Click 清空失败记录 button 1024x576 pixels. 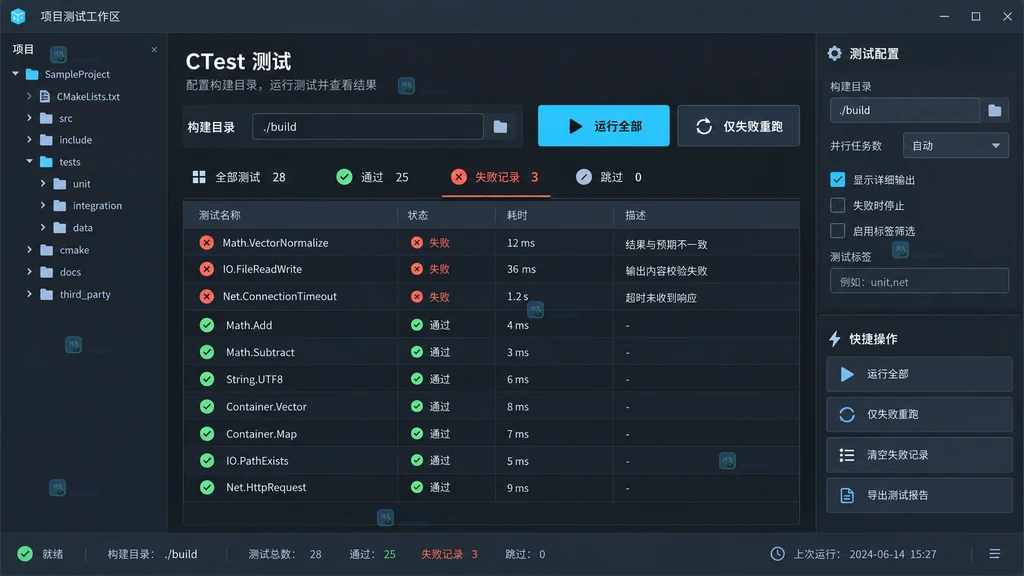[920, 455]
